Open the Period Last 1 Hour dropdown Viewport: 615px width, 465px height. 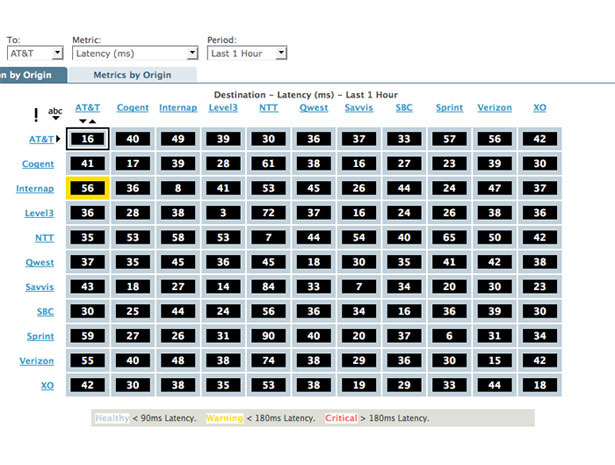tap(247, 53)
